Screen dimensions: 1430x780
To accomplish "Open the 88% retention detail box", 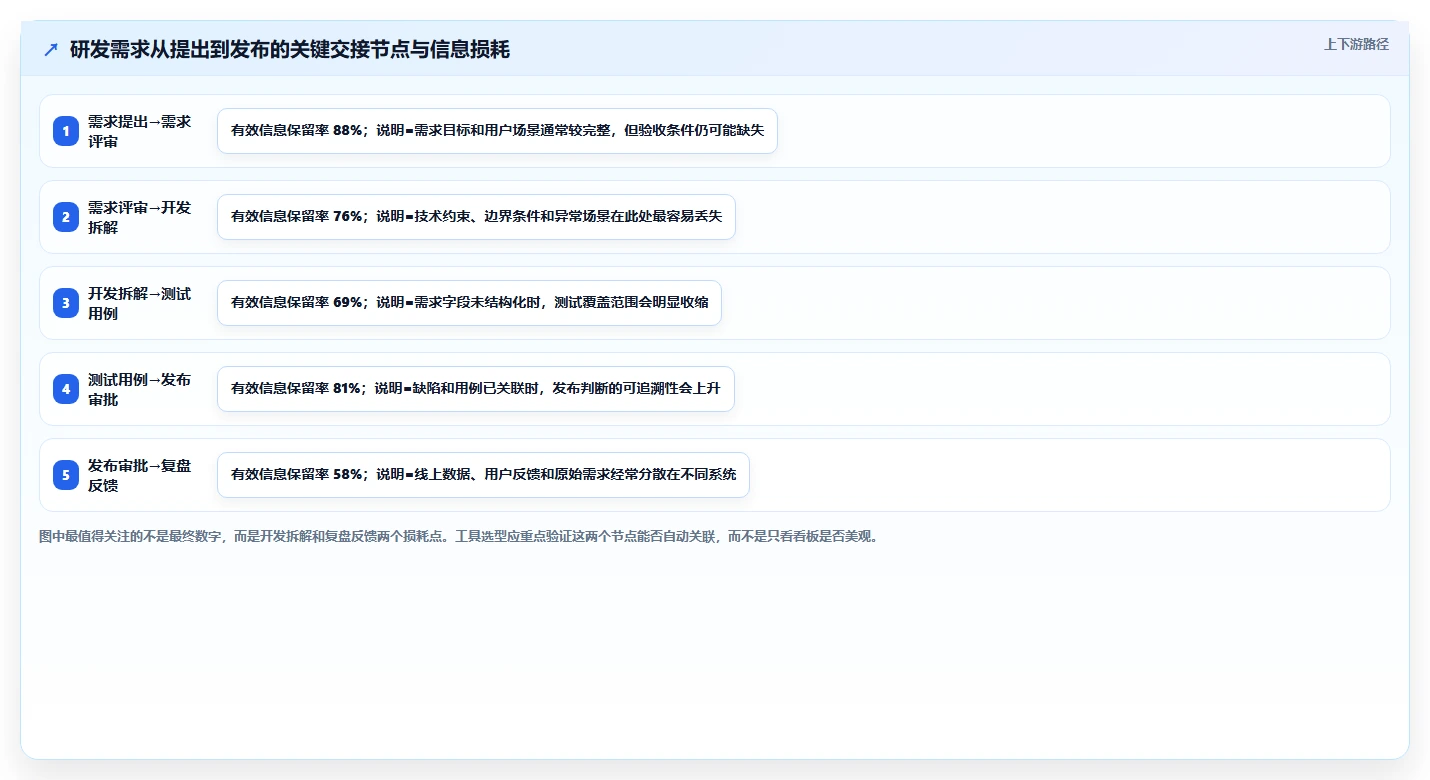I will tap(497, 131).
